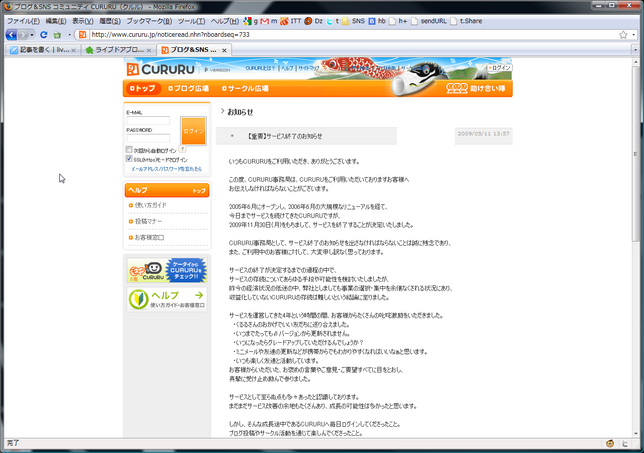This screenshot has width=644, height=453.
Task: Open the address bar history dropdown arrow
Action: [634, 35]
